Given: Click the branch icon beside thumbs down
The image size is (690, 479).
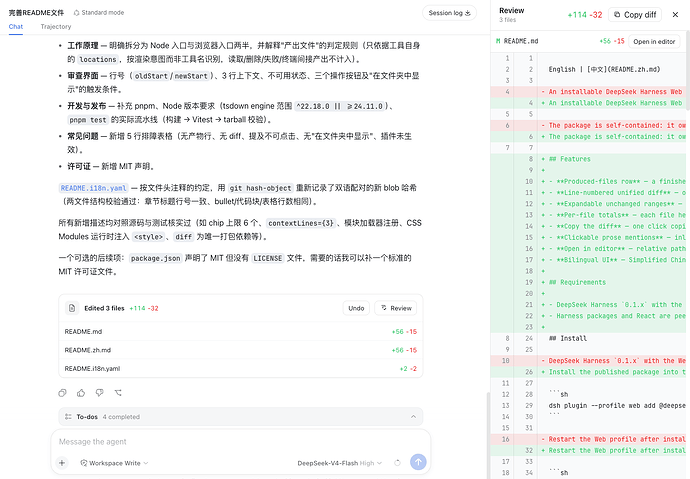Looking at the screenshot, I should click(118, 393).
